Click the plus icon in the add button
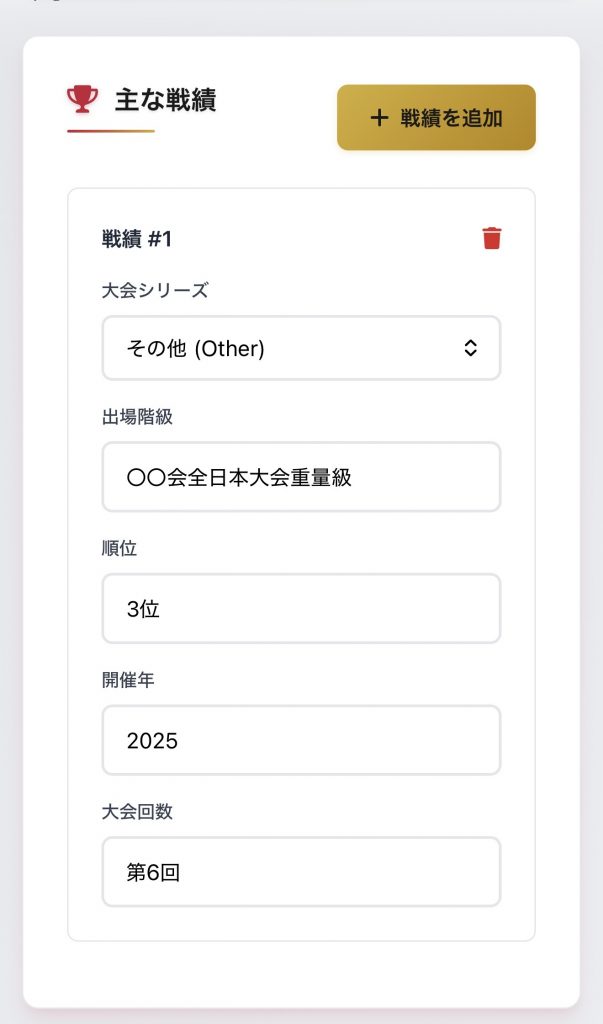 [379, 118]
